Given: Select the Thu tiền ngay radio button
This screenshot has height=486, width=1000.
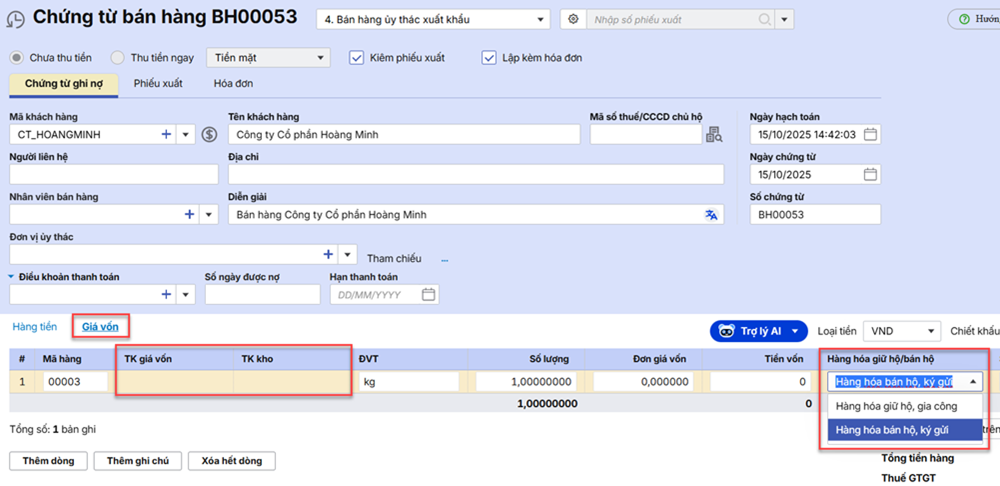Looking at the screenshot, I should click(x=118, y=58).
